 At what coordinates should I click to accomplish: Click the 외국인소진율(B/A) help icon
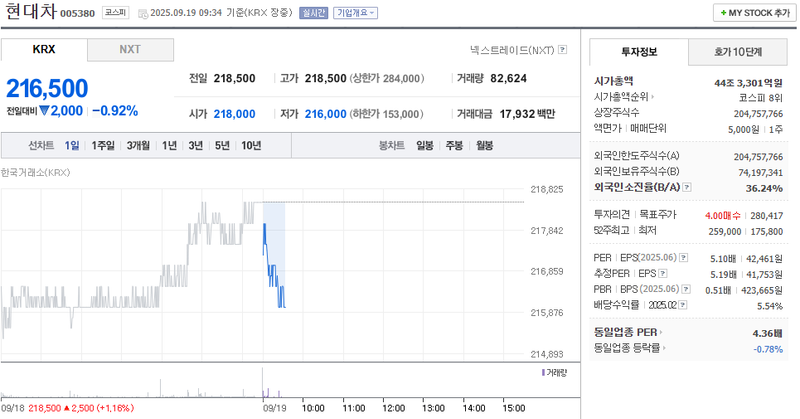coord(687,187)
